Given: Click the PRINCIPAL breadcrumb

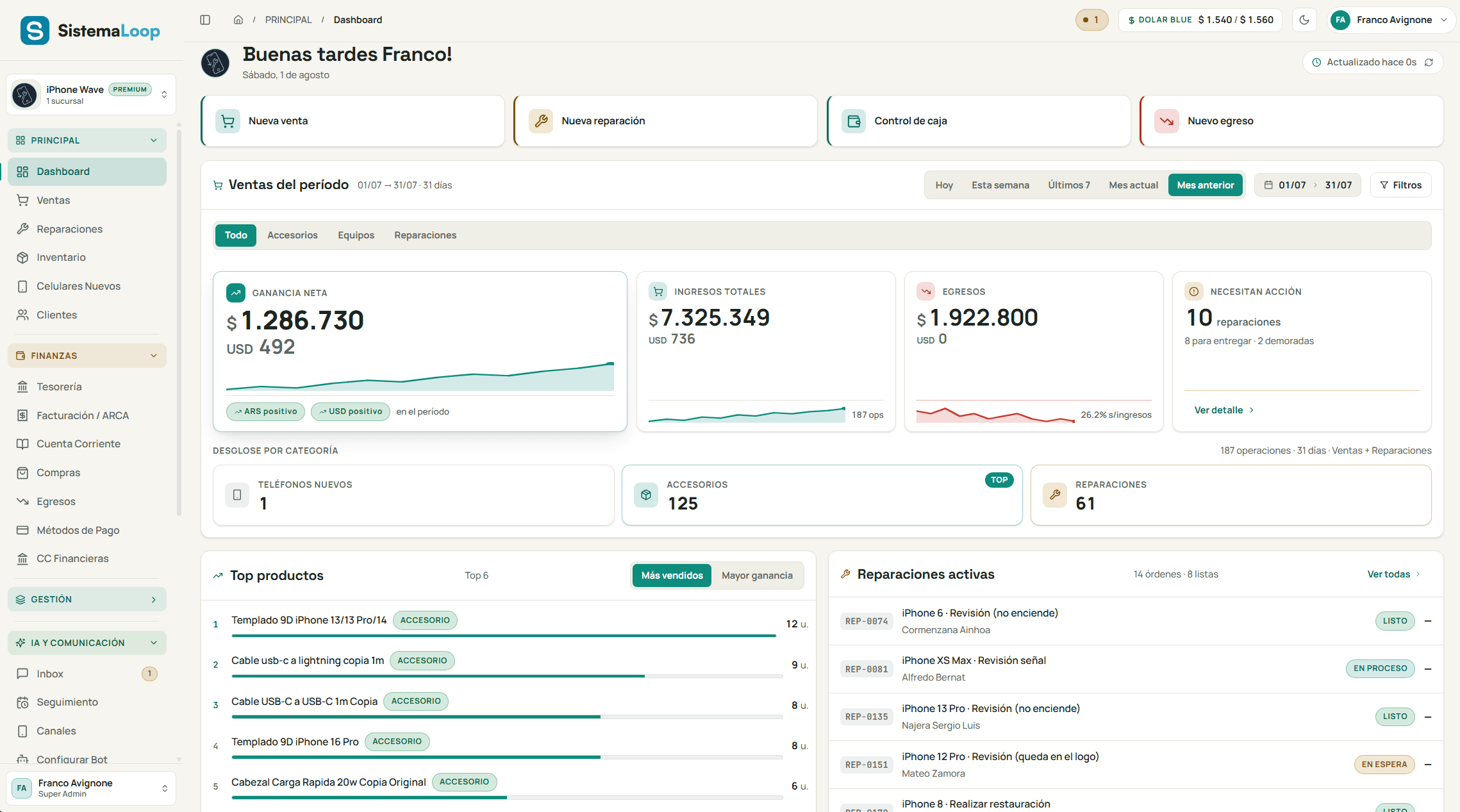Looking at the screenshot, I should pyautogui.click(x=288, y=20).
